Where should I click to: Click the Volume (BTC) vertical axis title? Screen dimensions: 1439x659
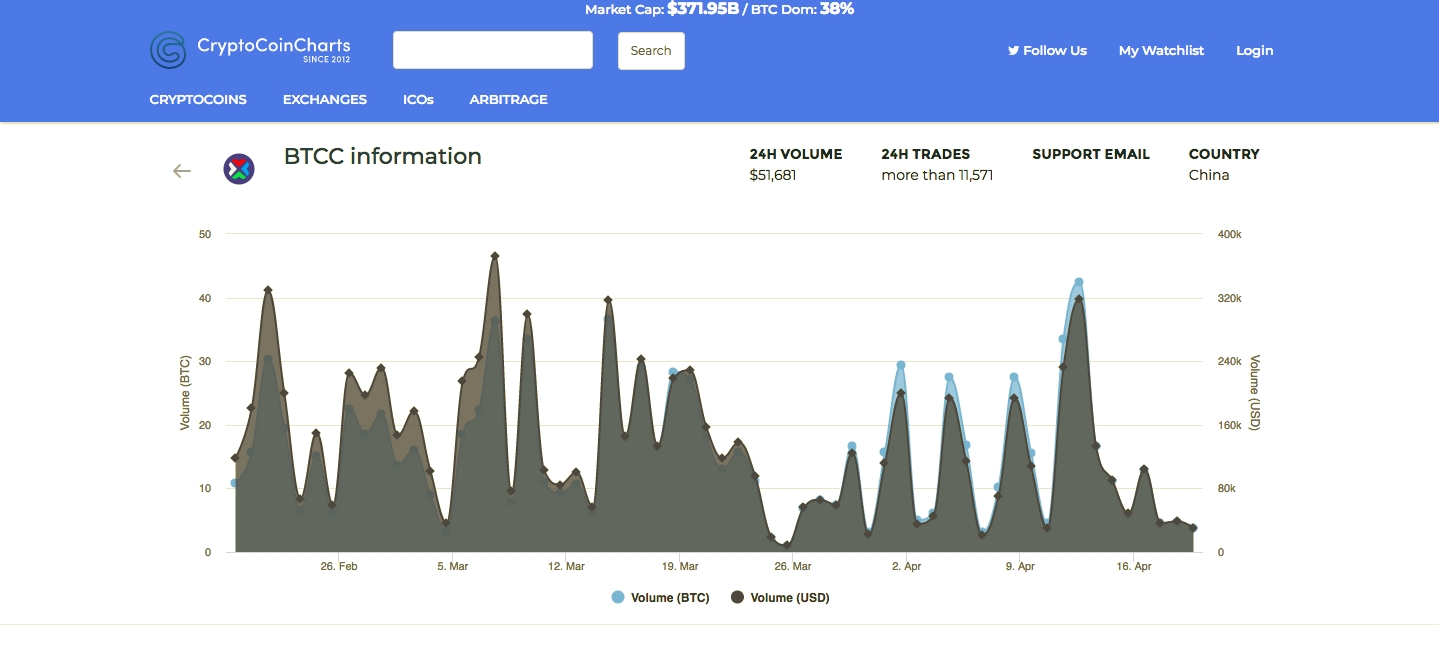point(185,393)
